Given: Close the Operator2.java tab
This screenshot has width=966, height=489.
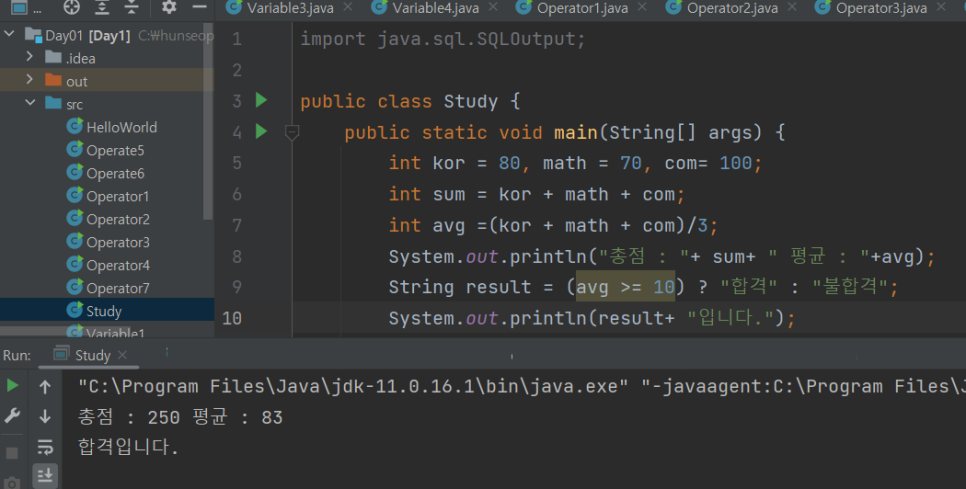Looking at the screenshot, I should [x=792, y=7].
